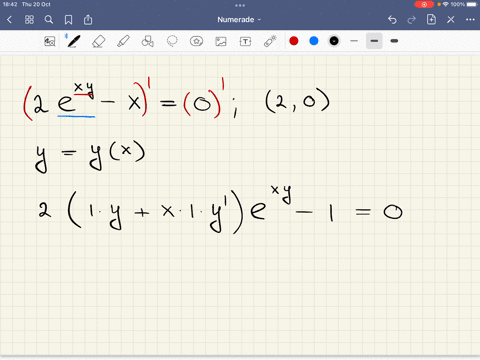Tap the screen recording indicator
480x360 pixels.
click(424, 4)
